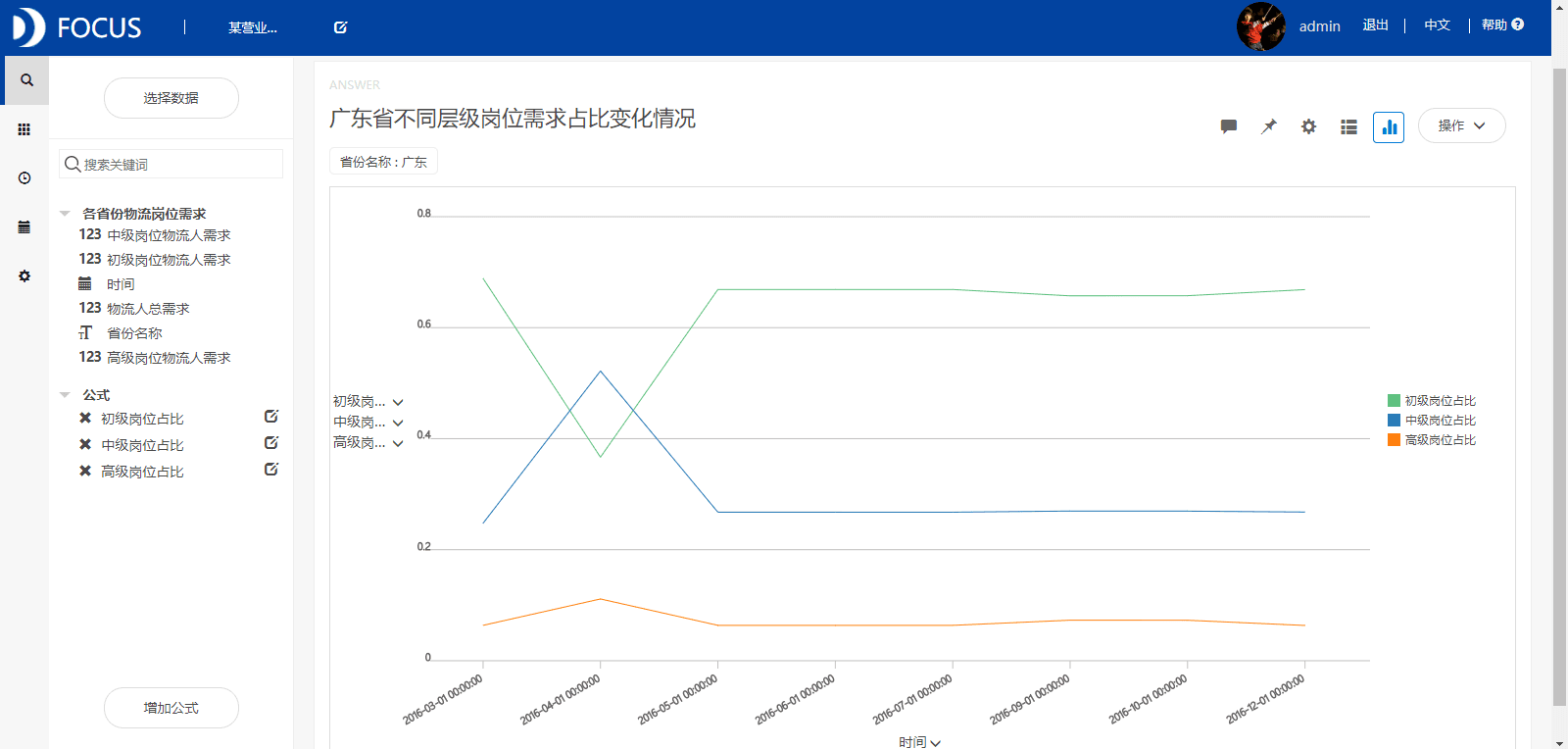Collapse the 各省份物流岗位需求 table
This screenshot has width=1568, height=749.
coord(65,213)
